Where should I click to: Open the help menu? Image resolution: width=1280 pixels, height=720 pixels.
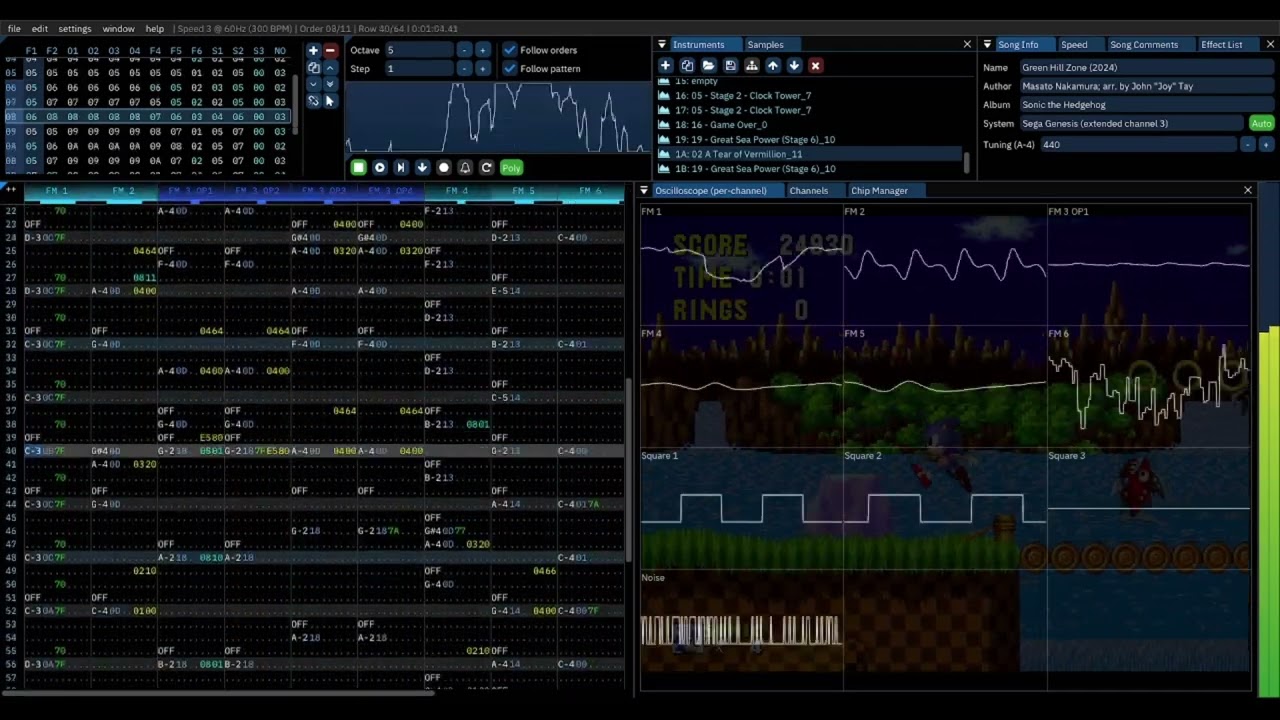point(155,29)
